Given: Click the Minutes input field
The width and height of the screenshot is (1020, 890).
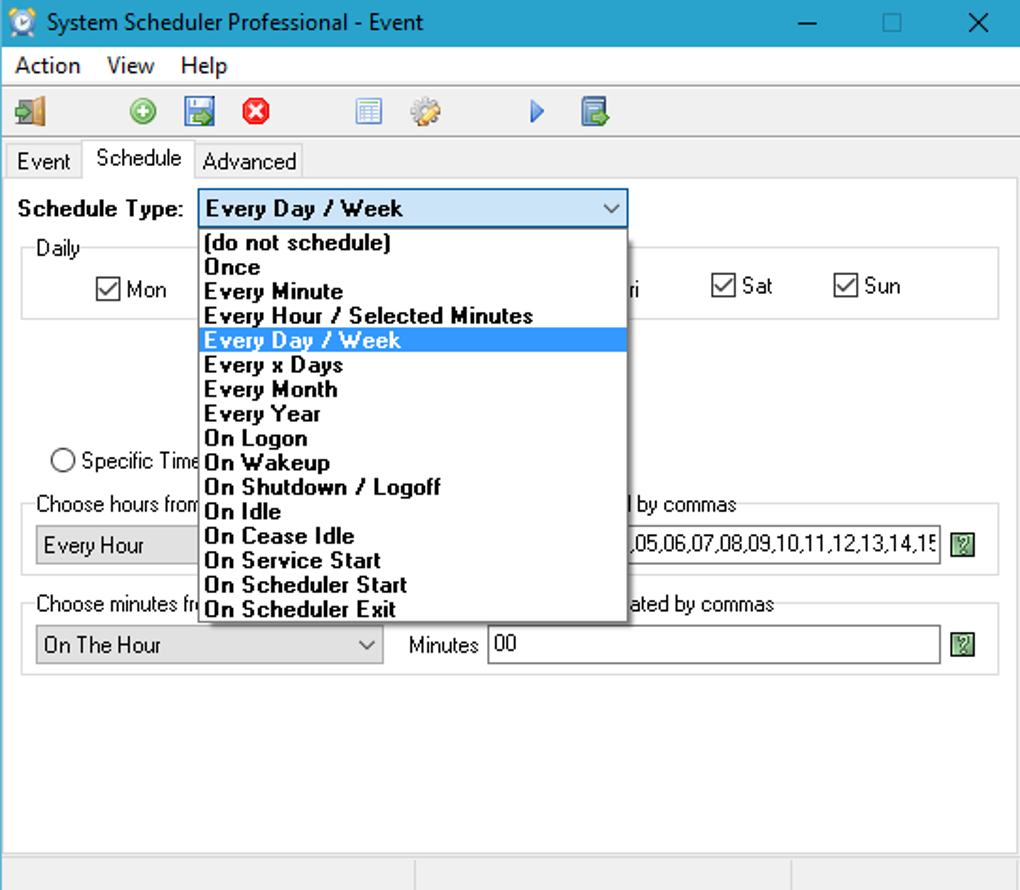Looking at the screenshot, I should (x=714, y=644).
